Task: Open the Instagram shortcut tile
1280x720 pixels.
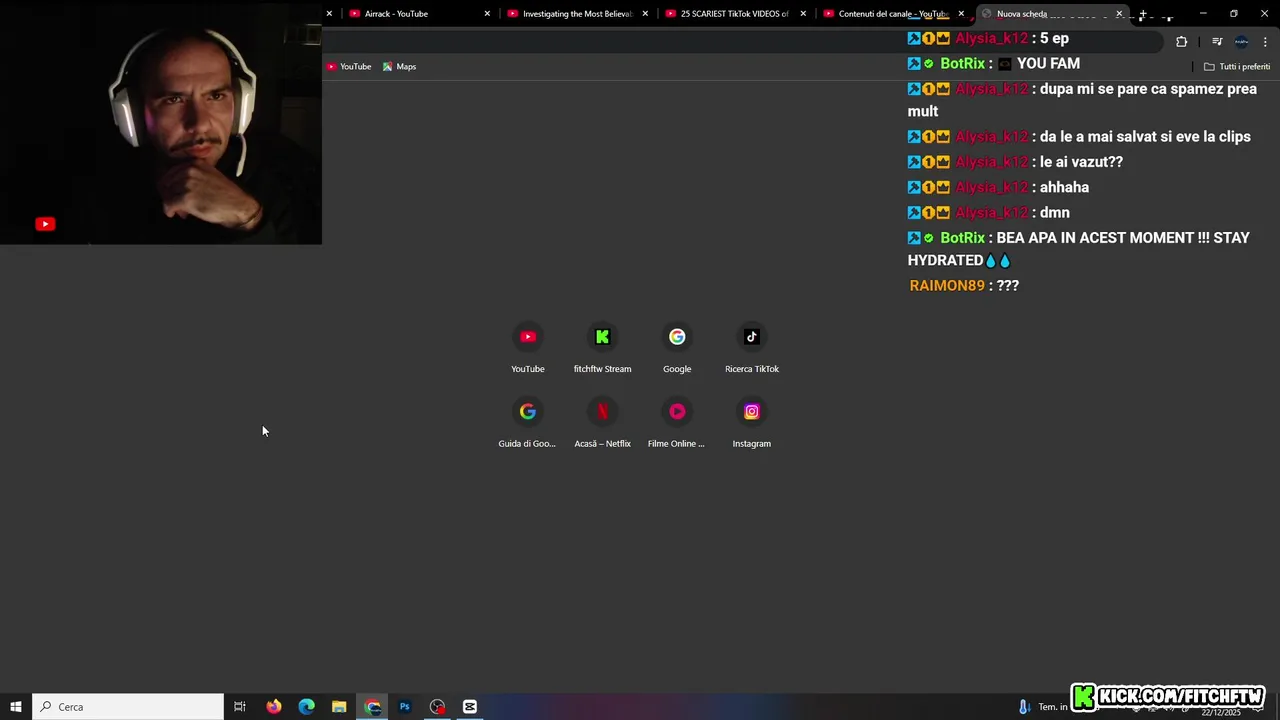Action: (x=752, y=423)
